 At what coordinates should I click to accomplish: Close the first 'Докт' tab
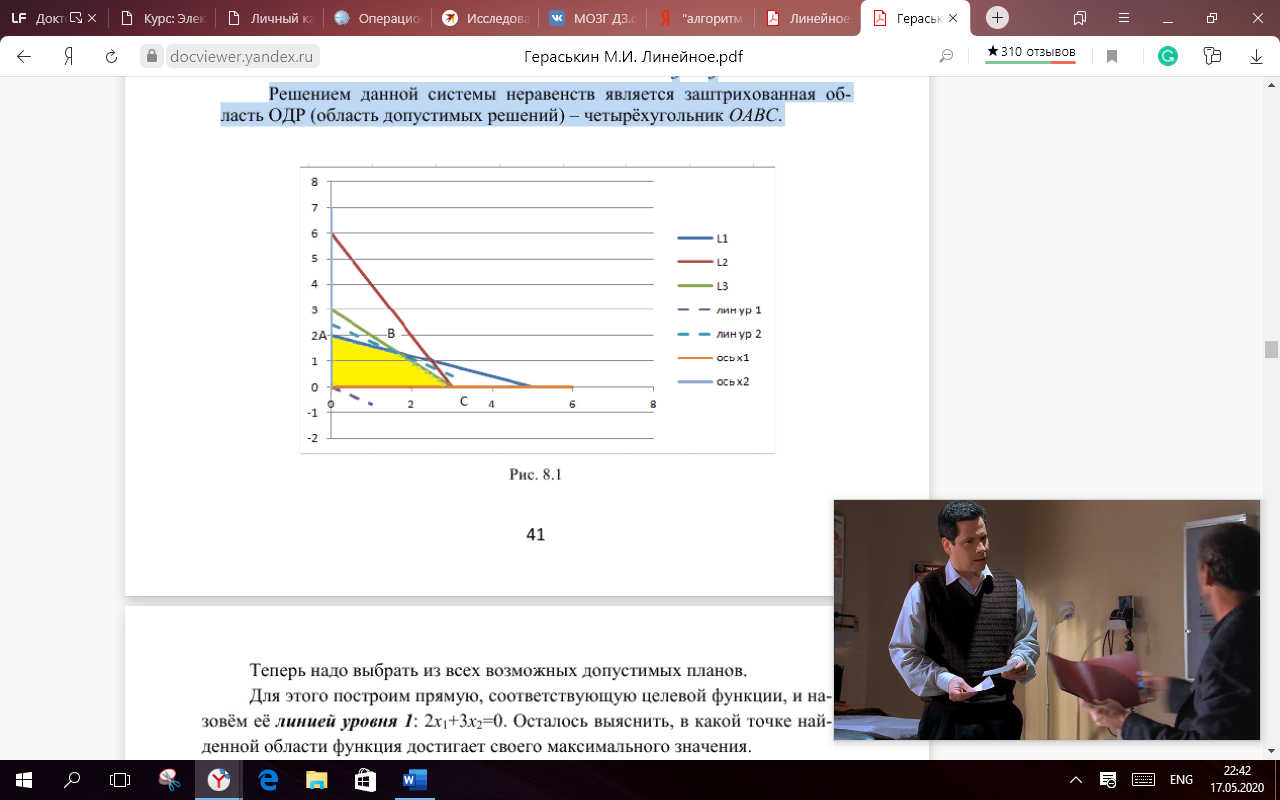tap(93, 18)
